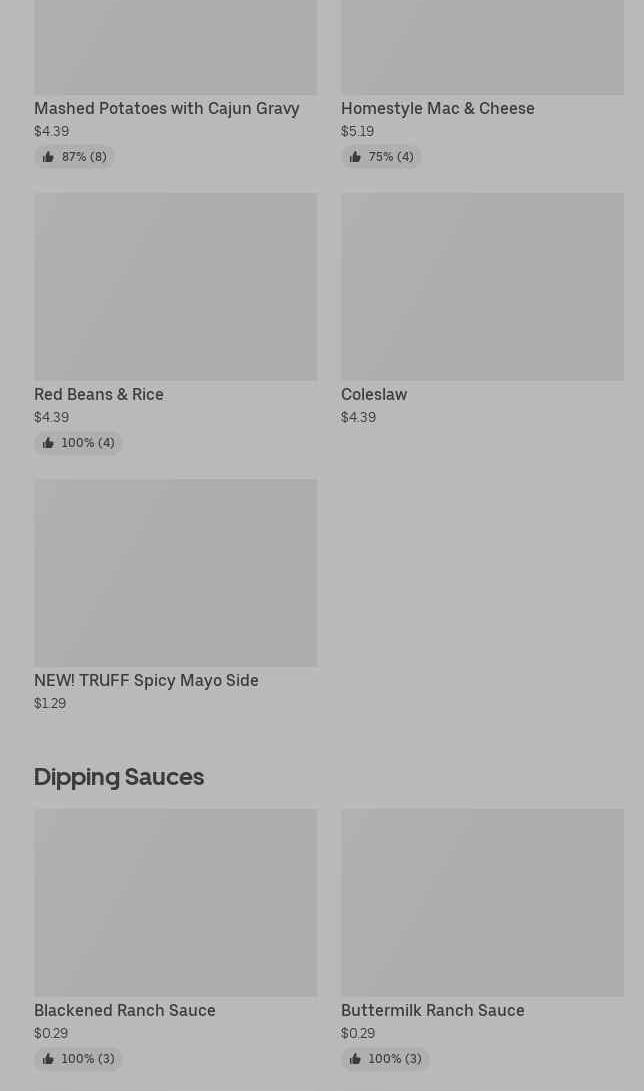
Task: Open the Buttermilk Ranch Sauce image
Action: (482, 902)
